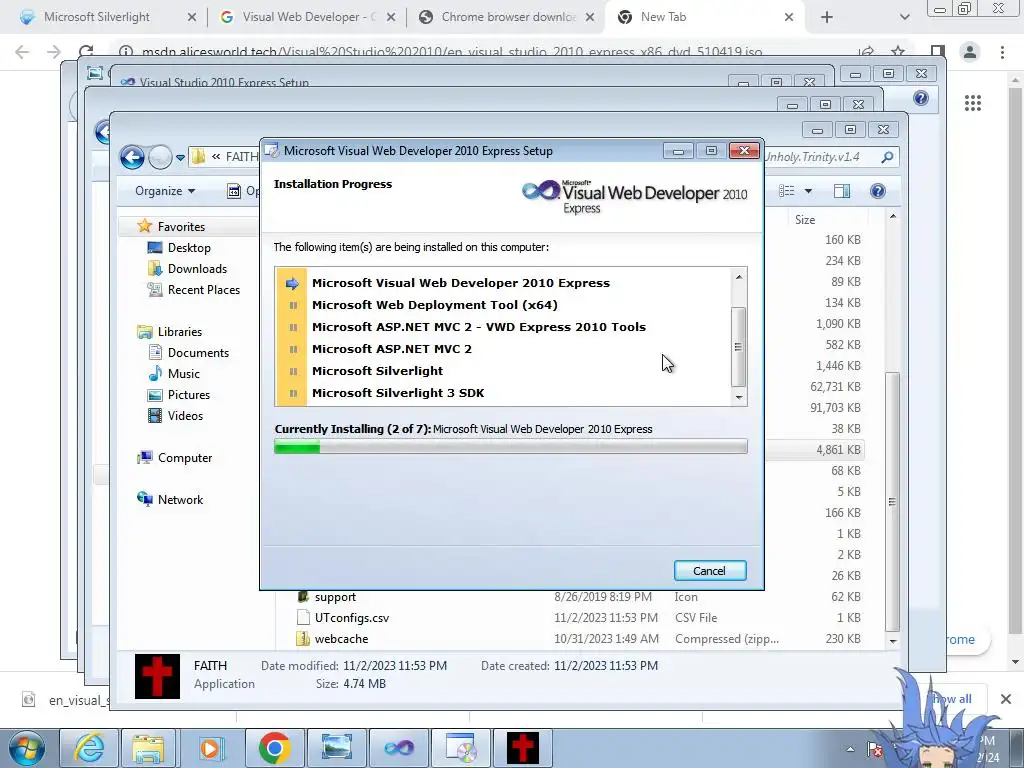Open the Organize menu in Explorer
This screenshot has height=768, width=1024.
(165, 191)
